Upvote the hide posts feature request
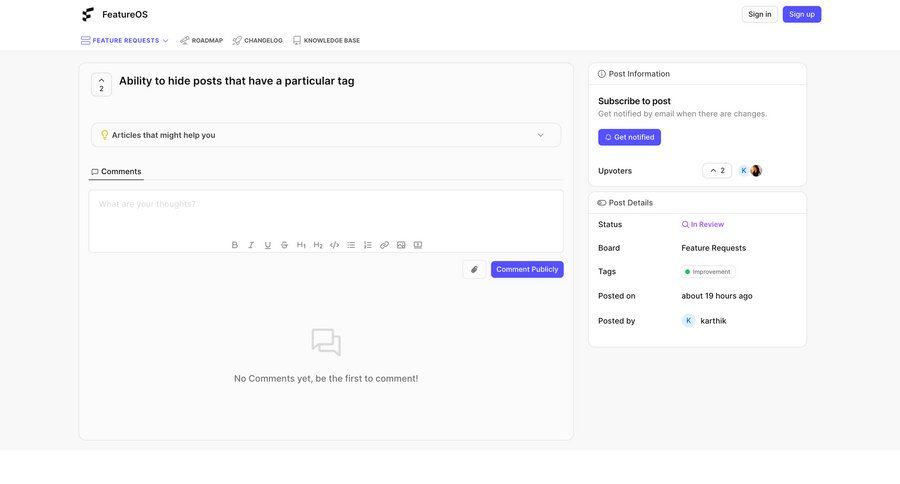The height and width of the screenshot is (484, 900). coord(101,84)
